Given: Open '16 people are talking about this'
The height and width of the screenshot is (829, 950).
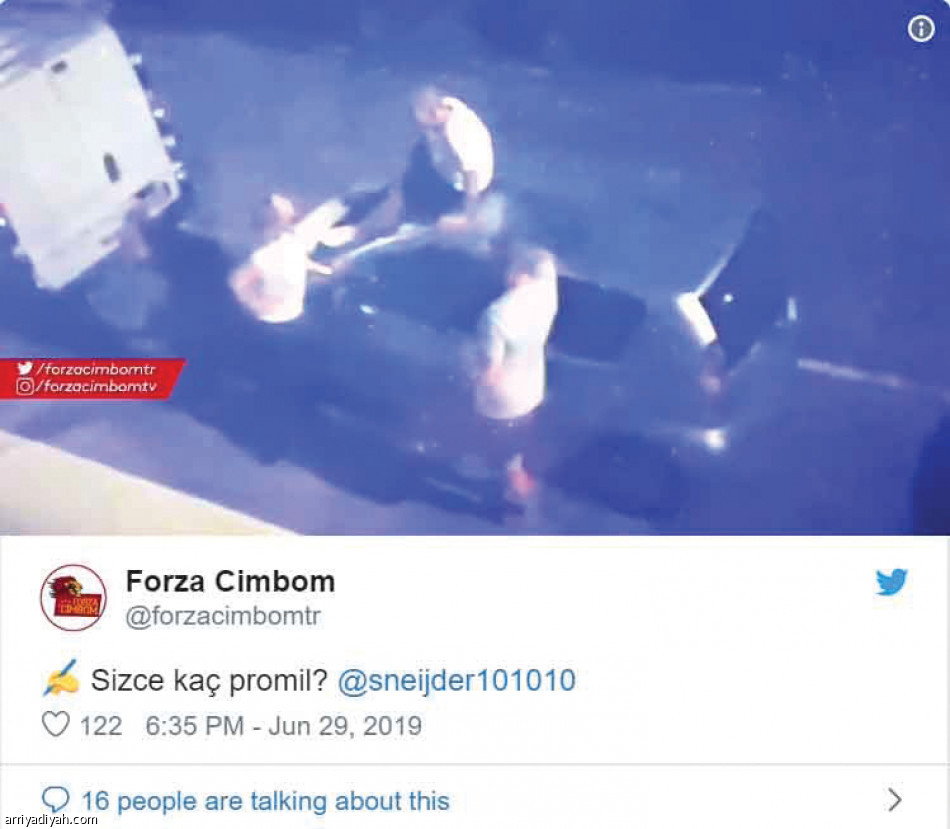Looking at the screenshot, I should click(265, 801).
